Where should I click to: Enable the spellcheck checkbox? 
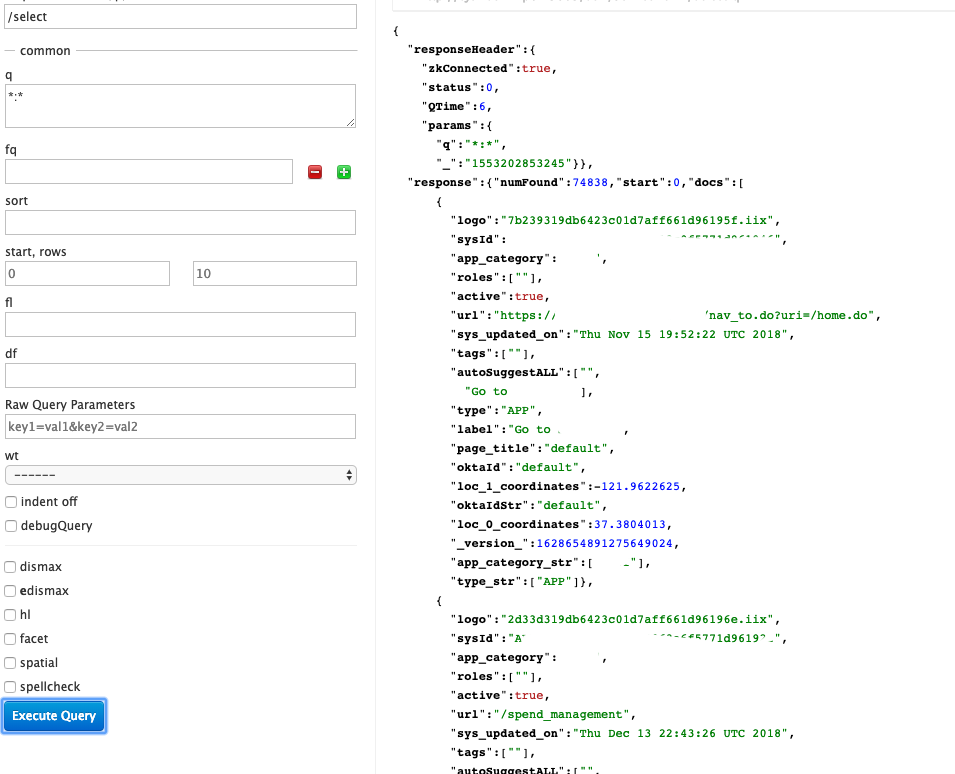(x=11, y=687)
